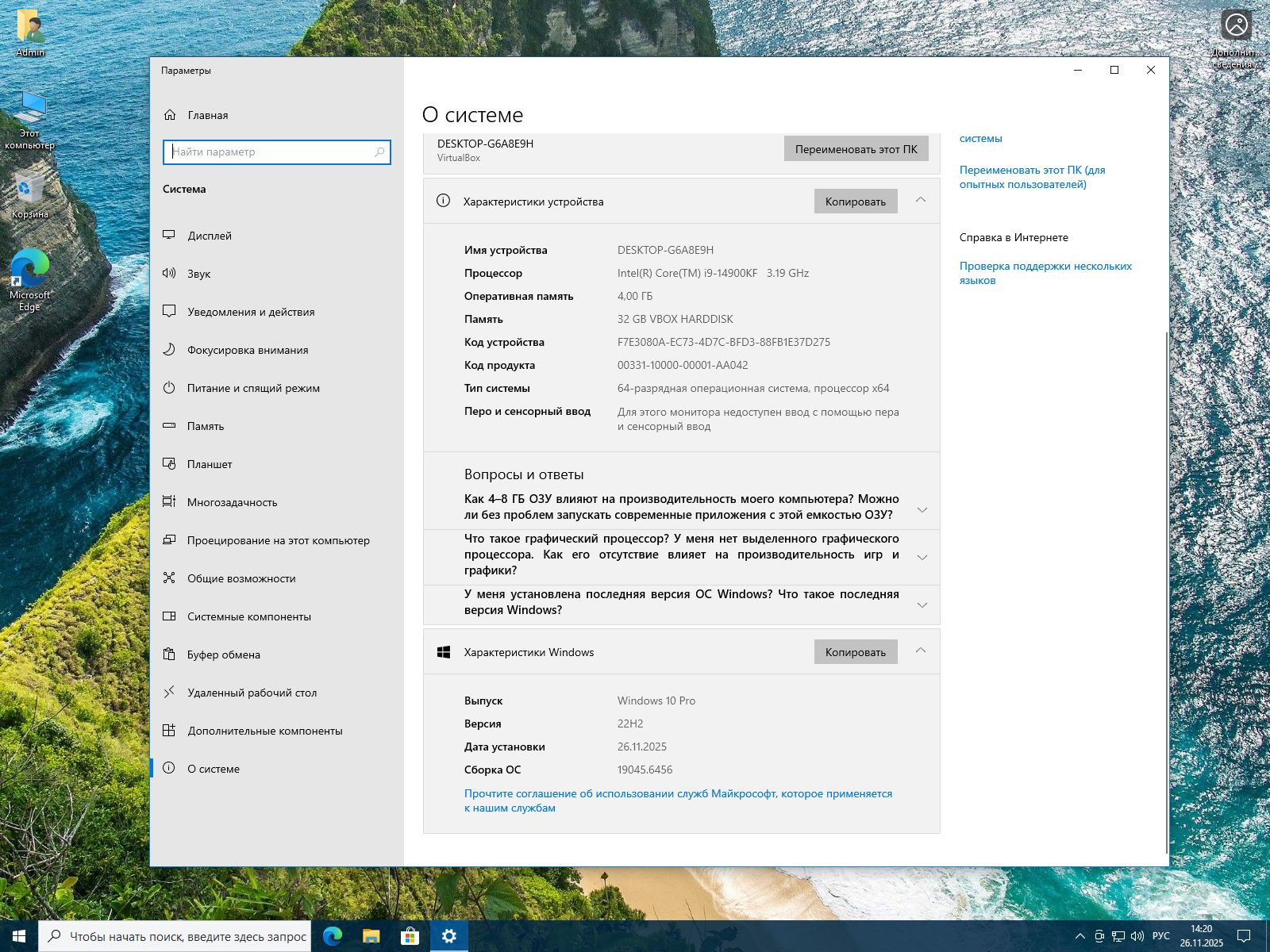This screenshot has width=1270, height=952.
Task: Click the Rename this PC button
Action: (856, 149)
